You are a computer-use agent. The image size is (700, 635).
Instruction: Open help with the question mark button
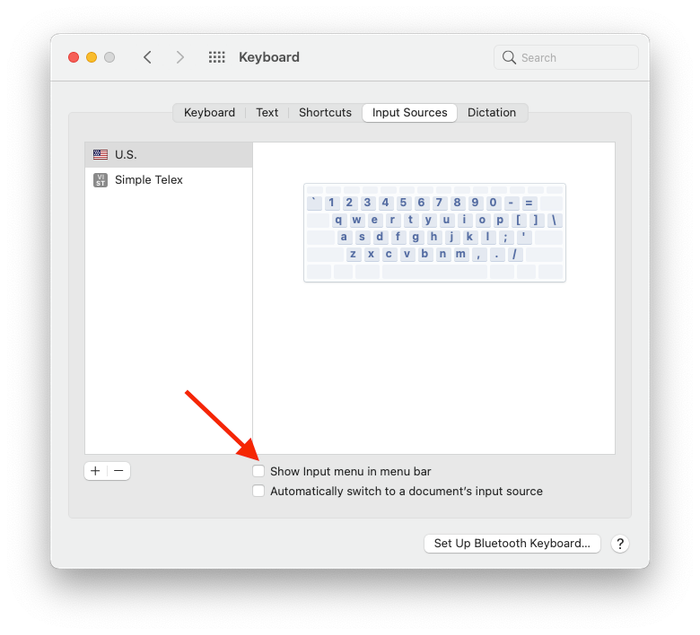coord(620,543)
